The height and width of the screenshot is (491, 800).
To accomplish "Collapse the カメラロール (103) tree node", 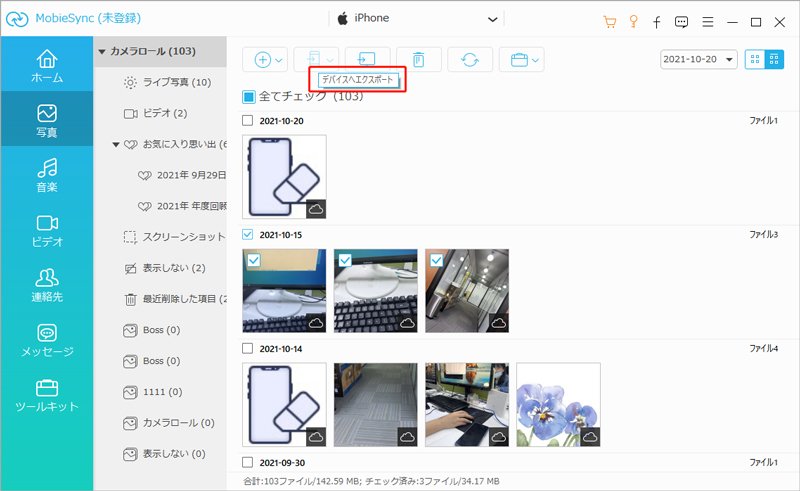I will tap(102, 52).
